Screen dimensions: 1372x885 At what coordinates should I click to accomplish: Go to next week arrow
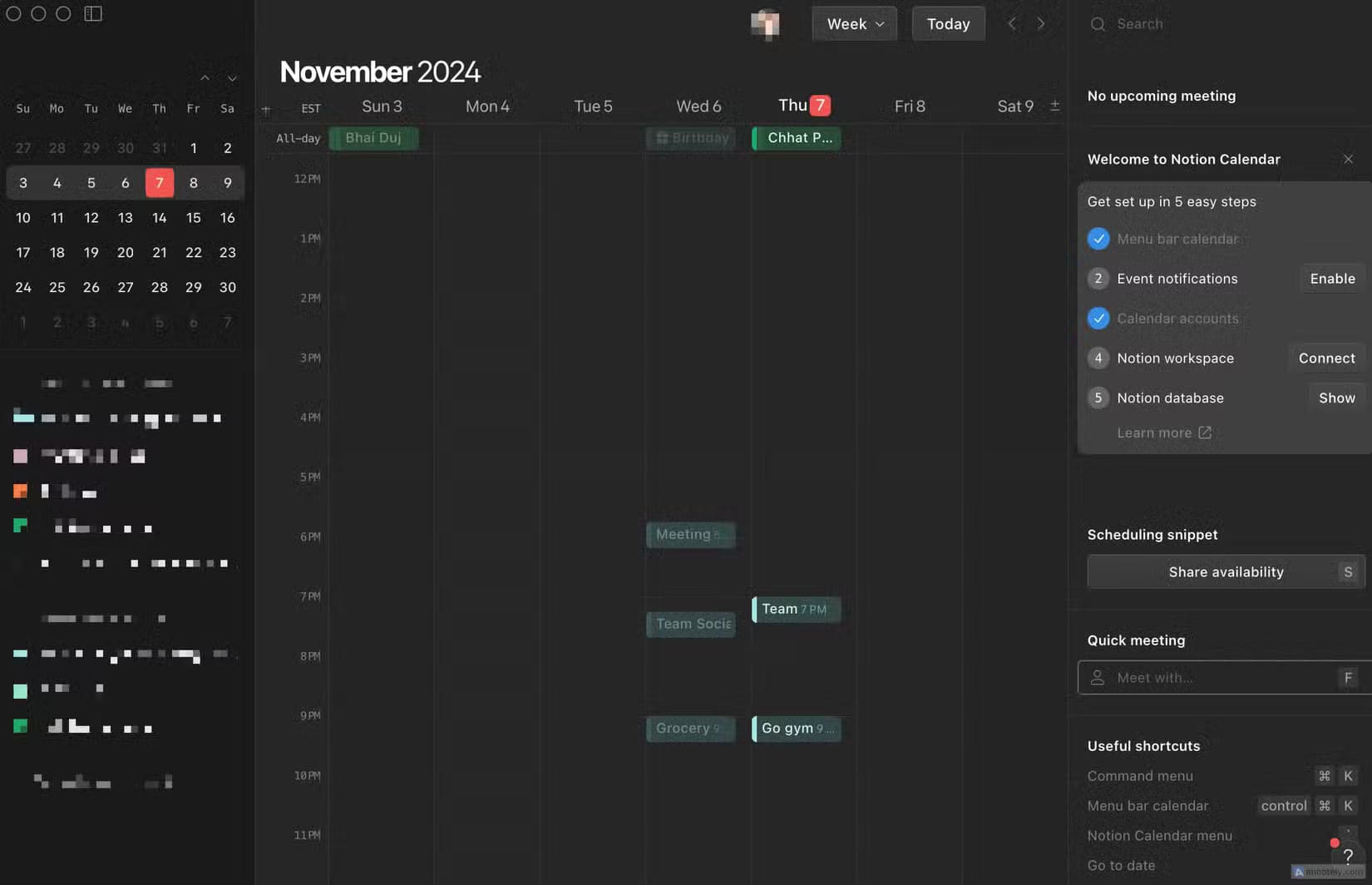coord(1041,24)
